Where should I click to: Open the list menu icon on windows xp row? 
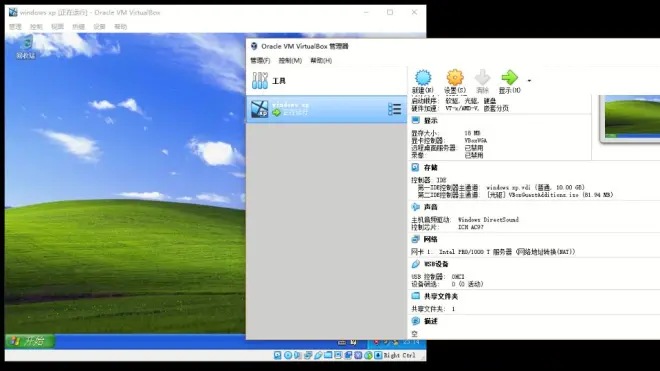(x=394, y=109)
